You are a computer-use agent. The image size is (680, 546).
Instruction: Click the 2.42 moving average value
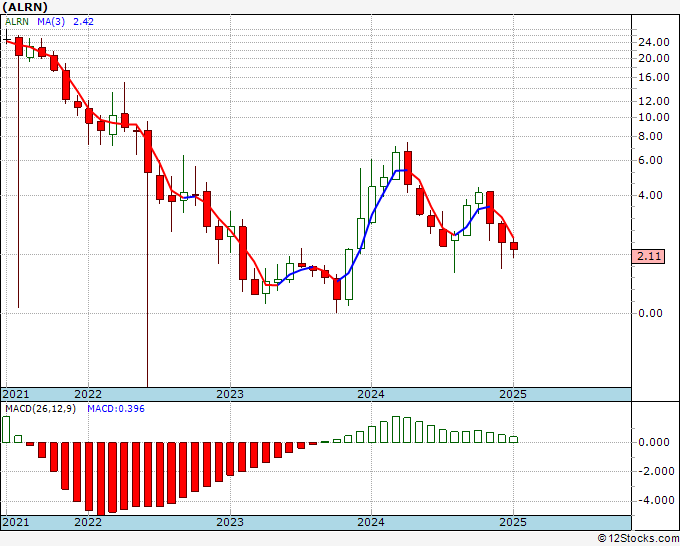[x=83, y=22]
